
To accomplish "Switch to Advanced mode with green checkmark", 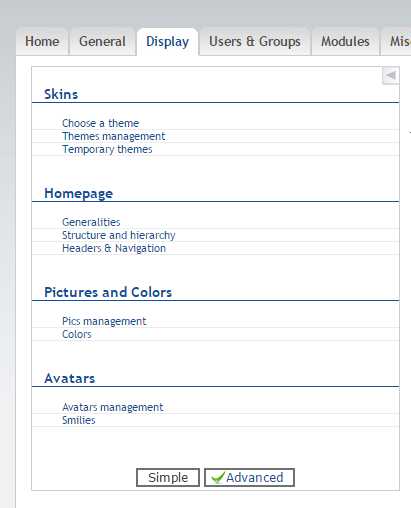I will click(x=249, y=477).
